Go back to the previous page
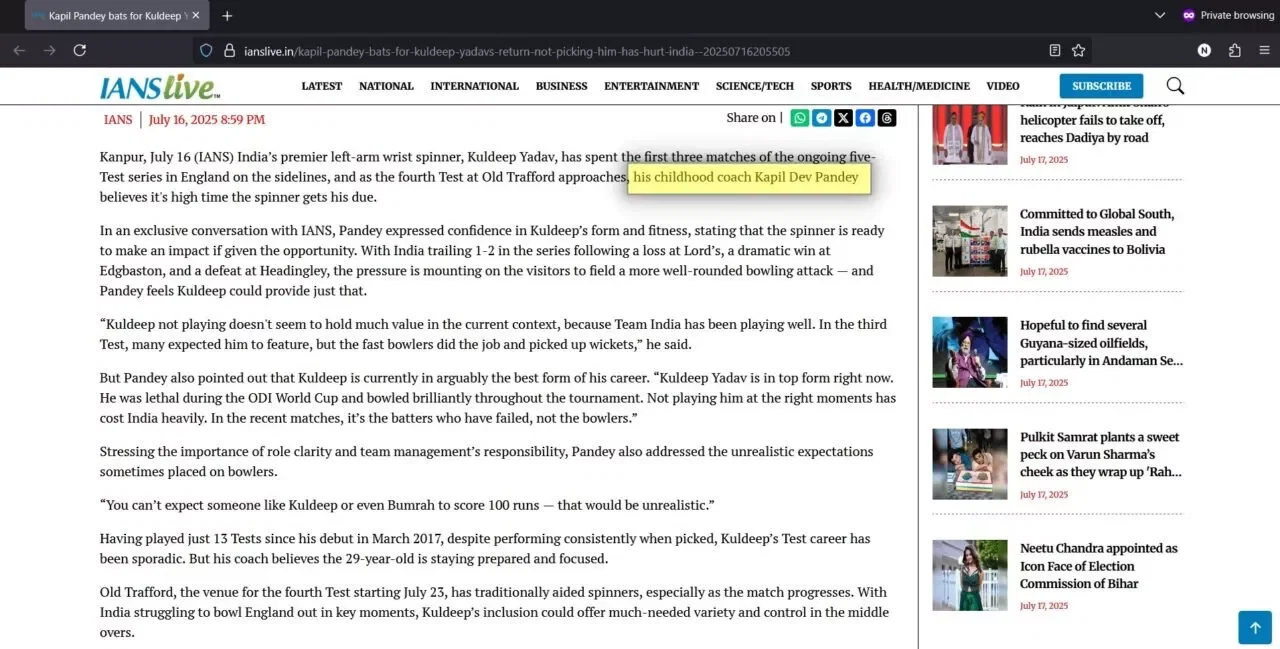 (19, 50)
